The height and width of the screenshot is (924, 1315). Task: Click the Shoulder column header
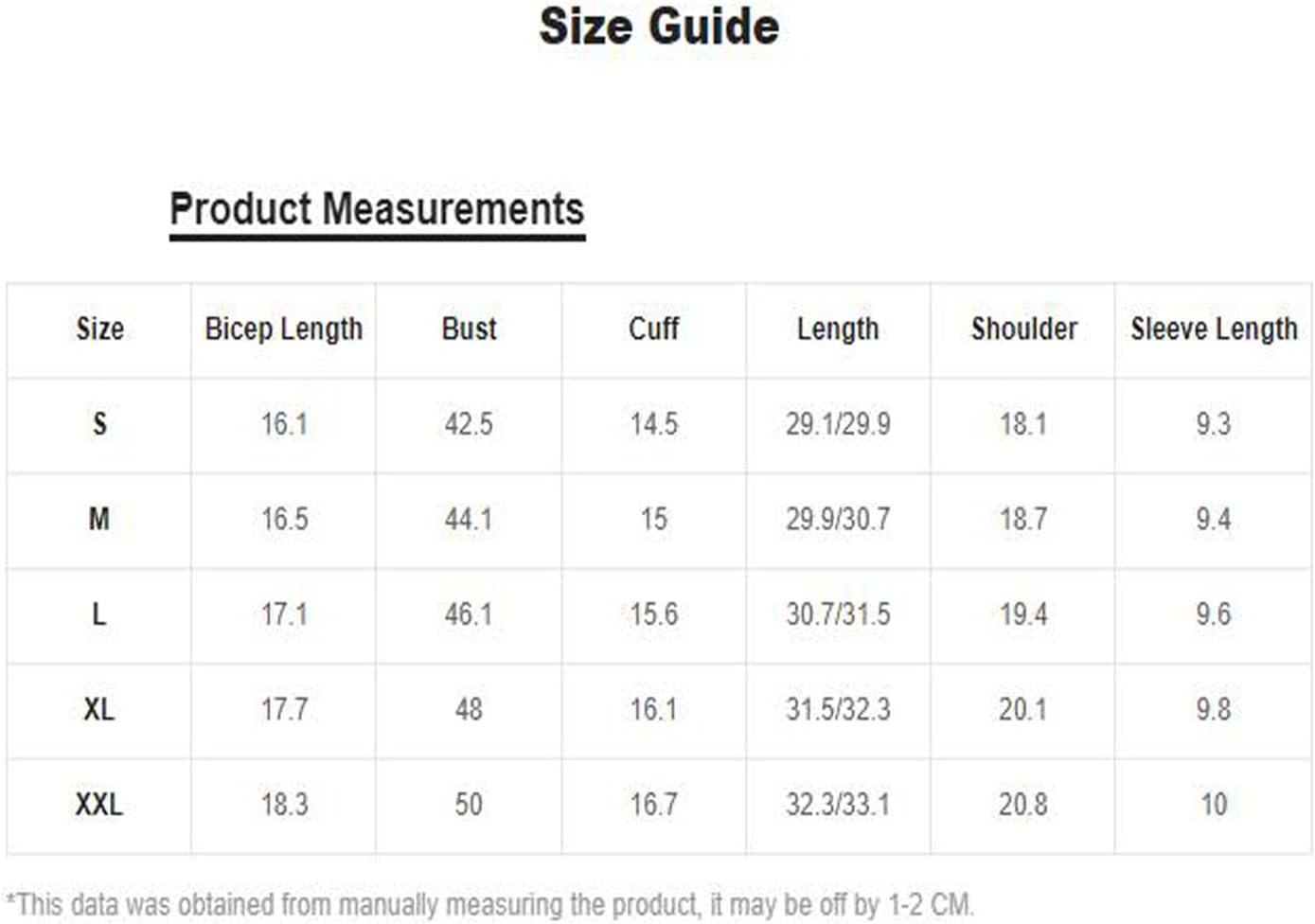[x=1024, y=329]
